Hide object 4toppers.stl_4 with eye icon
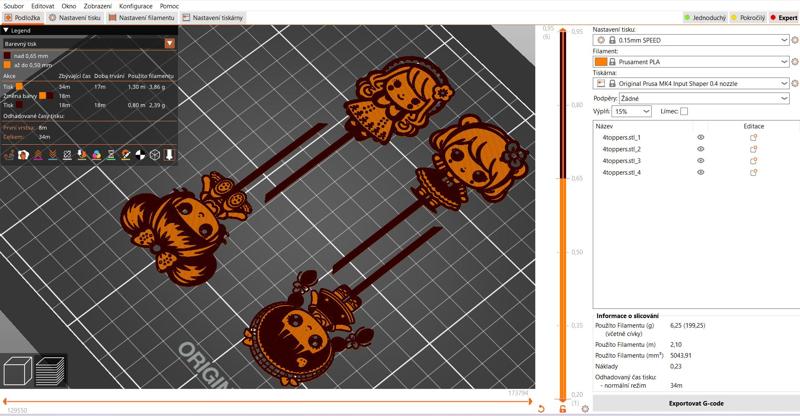800x416 pixels. pyautogui.click(x=701, y=173)
